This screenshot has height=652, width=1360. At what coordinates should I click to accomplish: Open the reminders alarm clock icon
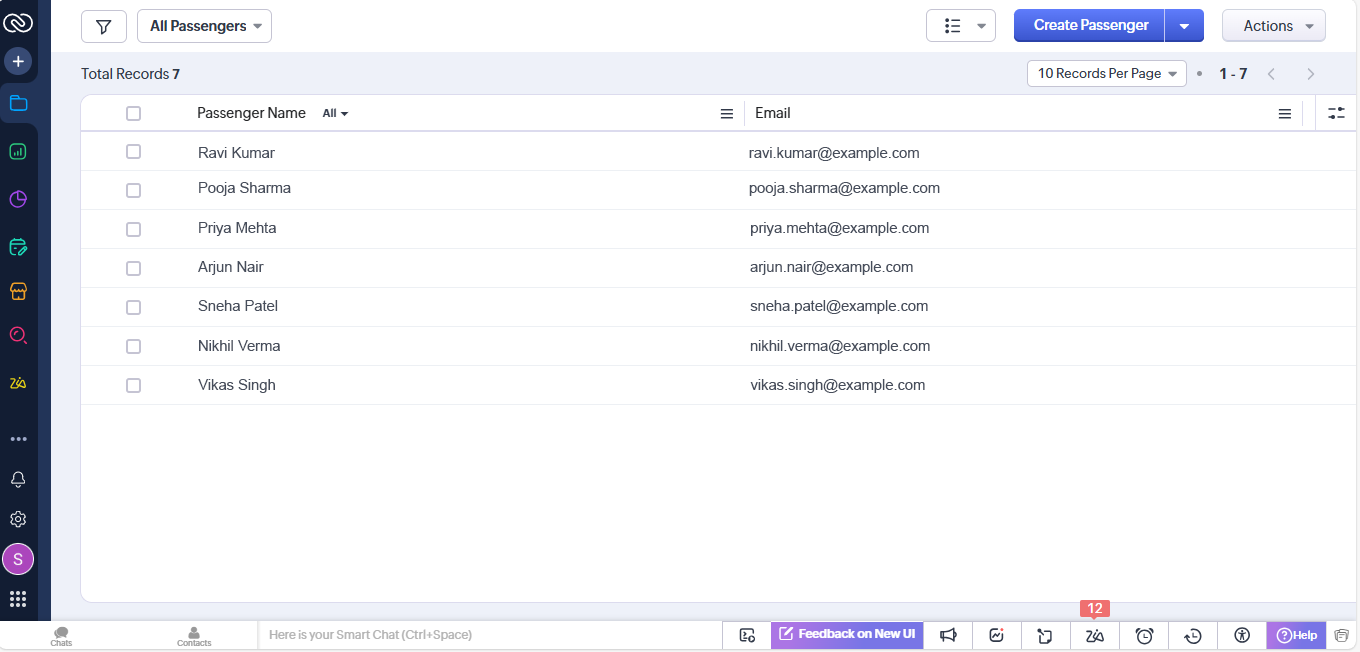[1144, 635]
